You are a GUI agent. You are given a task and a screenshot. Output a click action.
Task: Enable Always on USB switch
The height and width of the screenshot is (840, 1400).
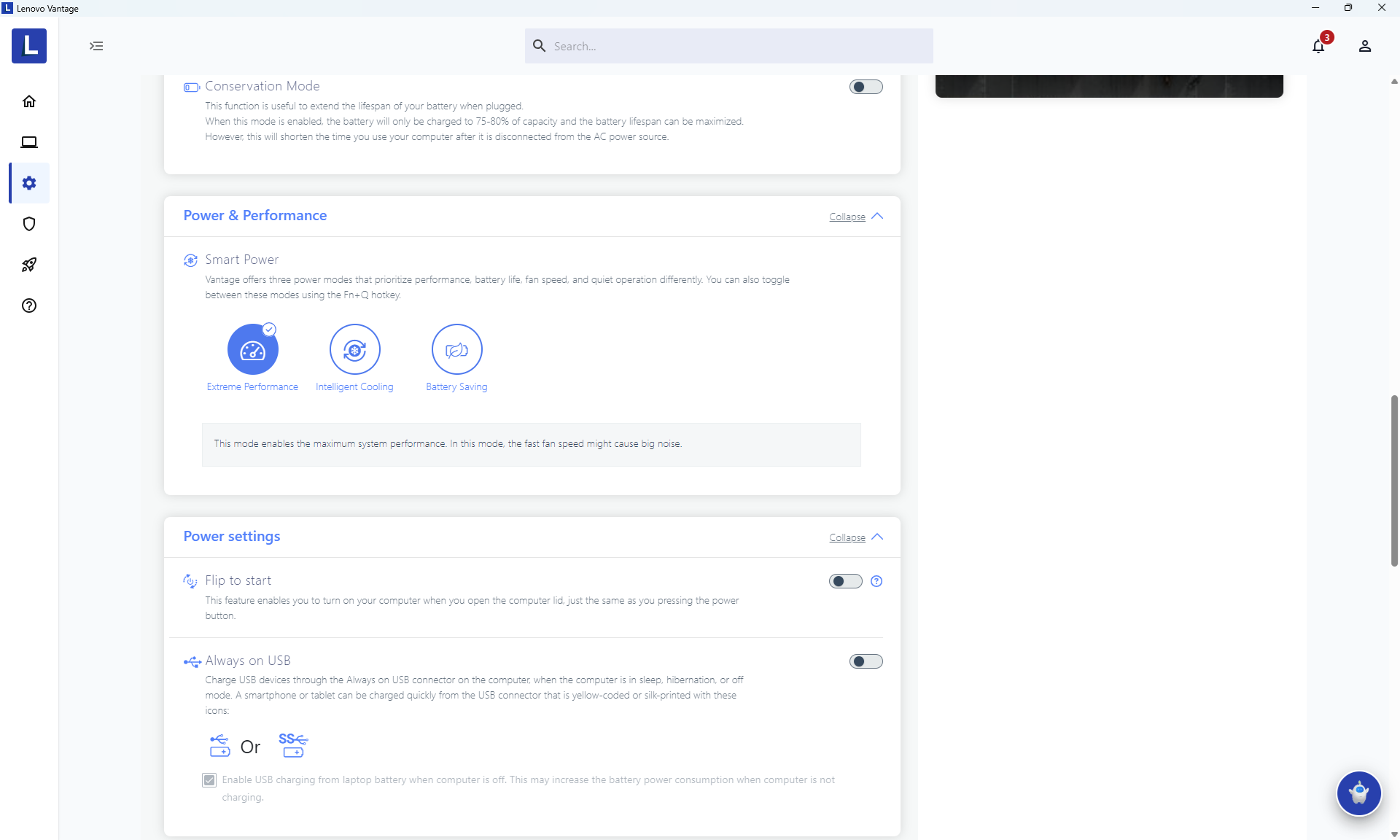(x=866, y=661)
